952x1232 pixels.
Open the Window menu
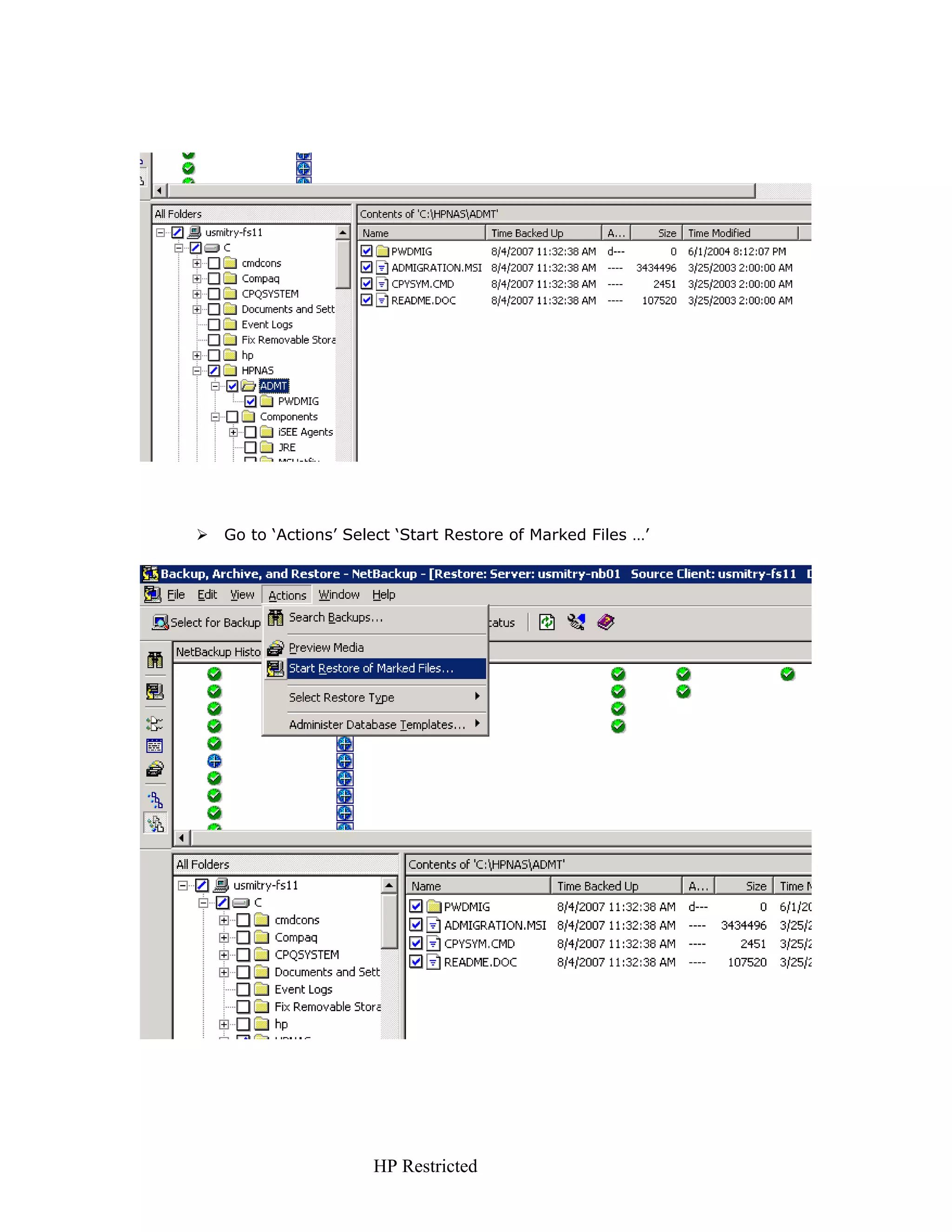pyautogui.click(x=339, y=594)
